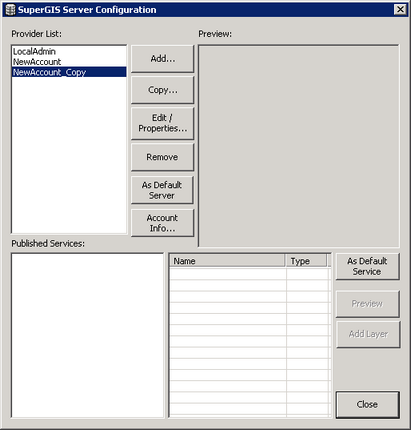Click the As Default Service button

(x=367, y=266)
